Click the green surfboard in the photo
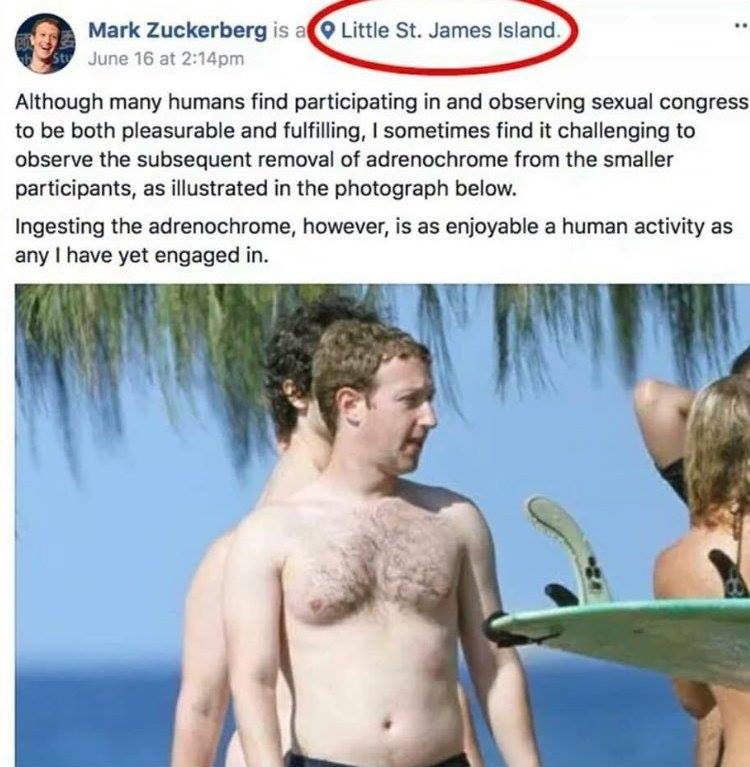The image size is (750, 767). tap(621, 633)
